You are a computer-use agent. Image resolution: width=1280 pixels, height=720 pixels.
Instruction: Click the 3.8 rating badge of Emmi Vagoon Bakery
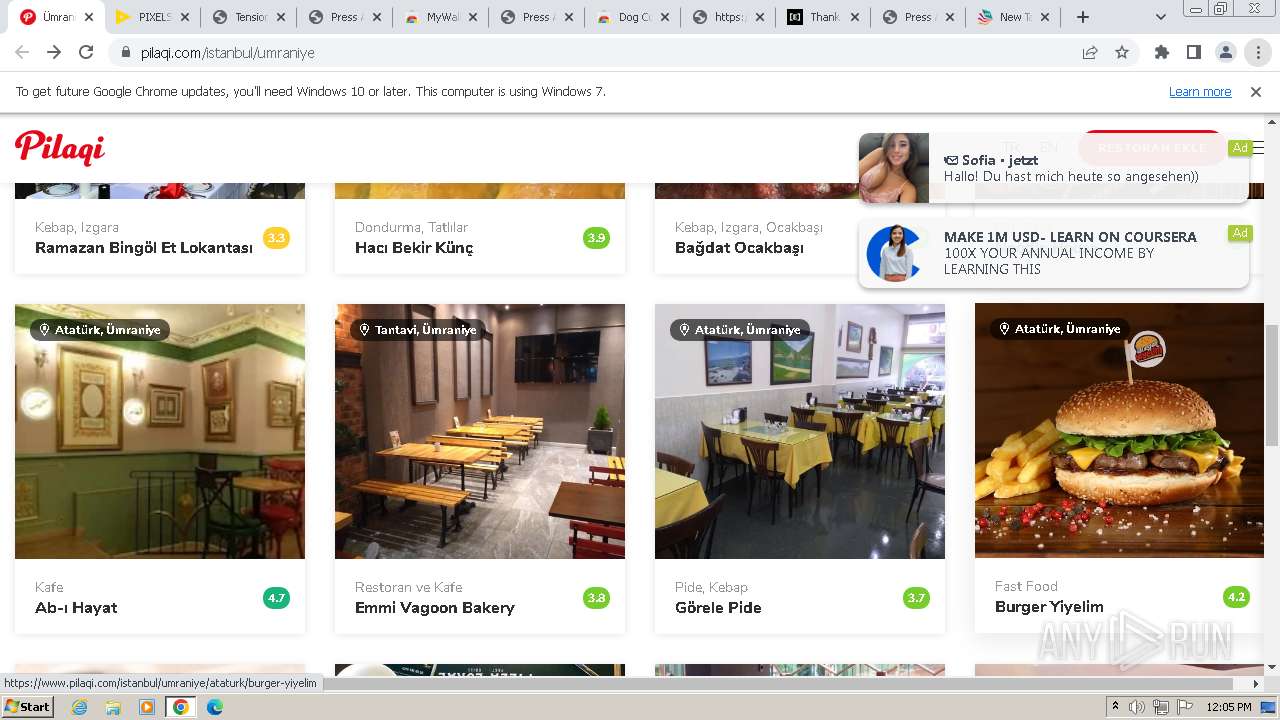596,598
